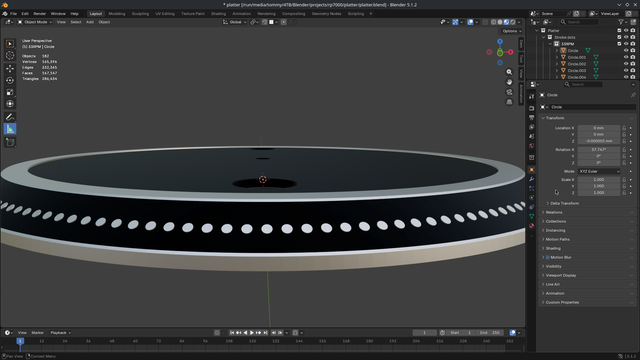Viewport: 640px width, 360px height.
Task: Select the Scale tool
Action: coord(10,92)
